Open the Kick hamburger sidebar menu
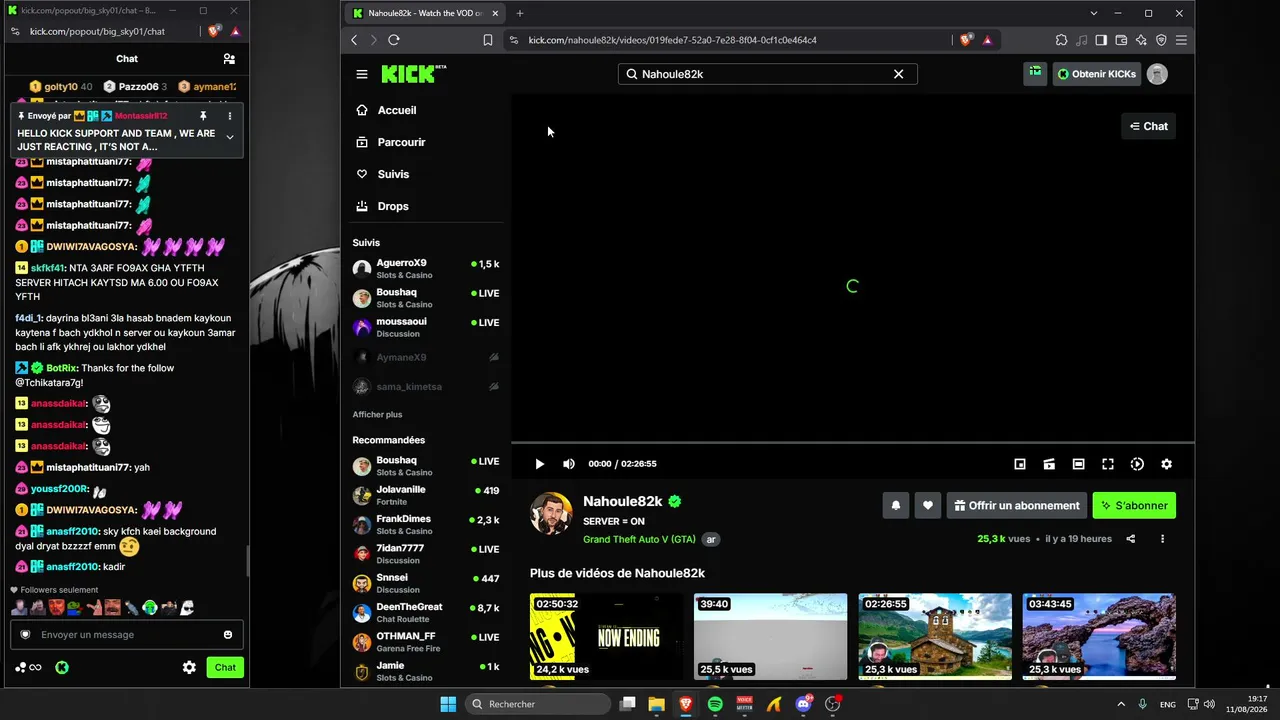The height and width of the screenshot is (720, 1280). 362,74
